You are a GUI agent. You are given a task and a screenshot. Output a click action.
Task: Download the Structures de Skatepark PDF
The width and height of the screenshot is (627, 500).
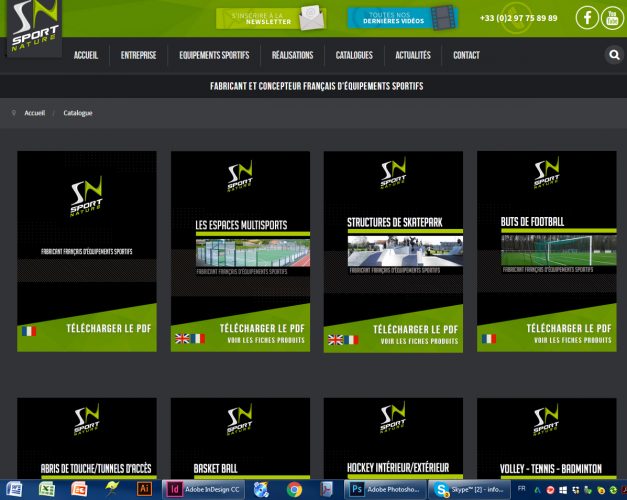[x=415, y=328]
